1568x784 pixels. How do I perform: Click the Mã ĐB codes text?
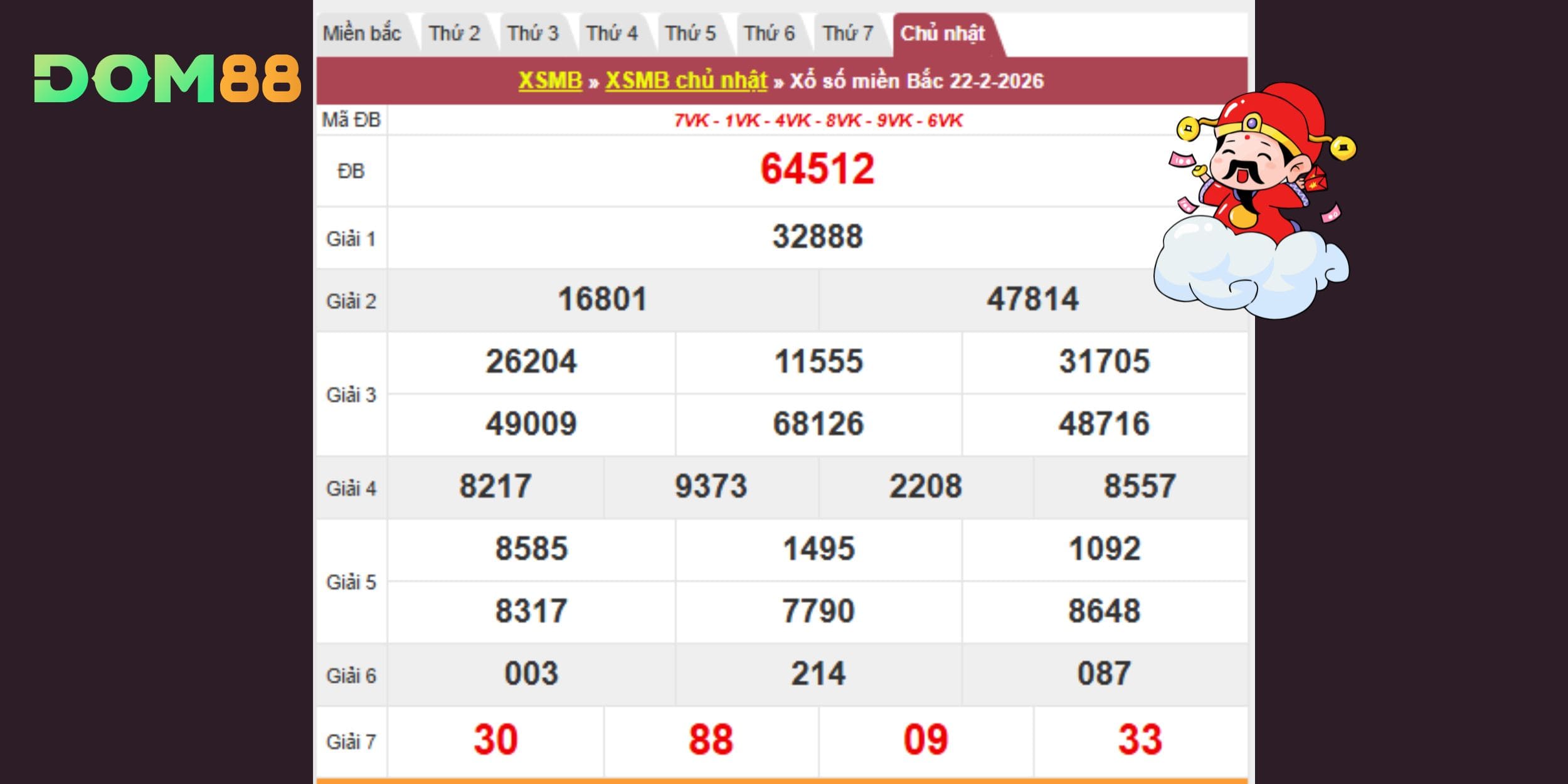[818, 120]
